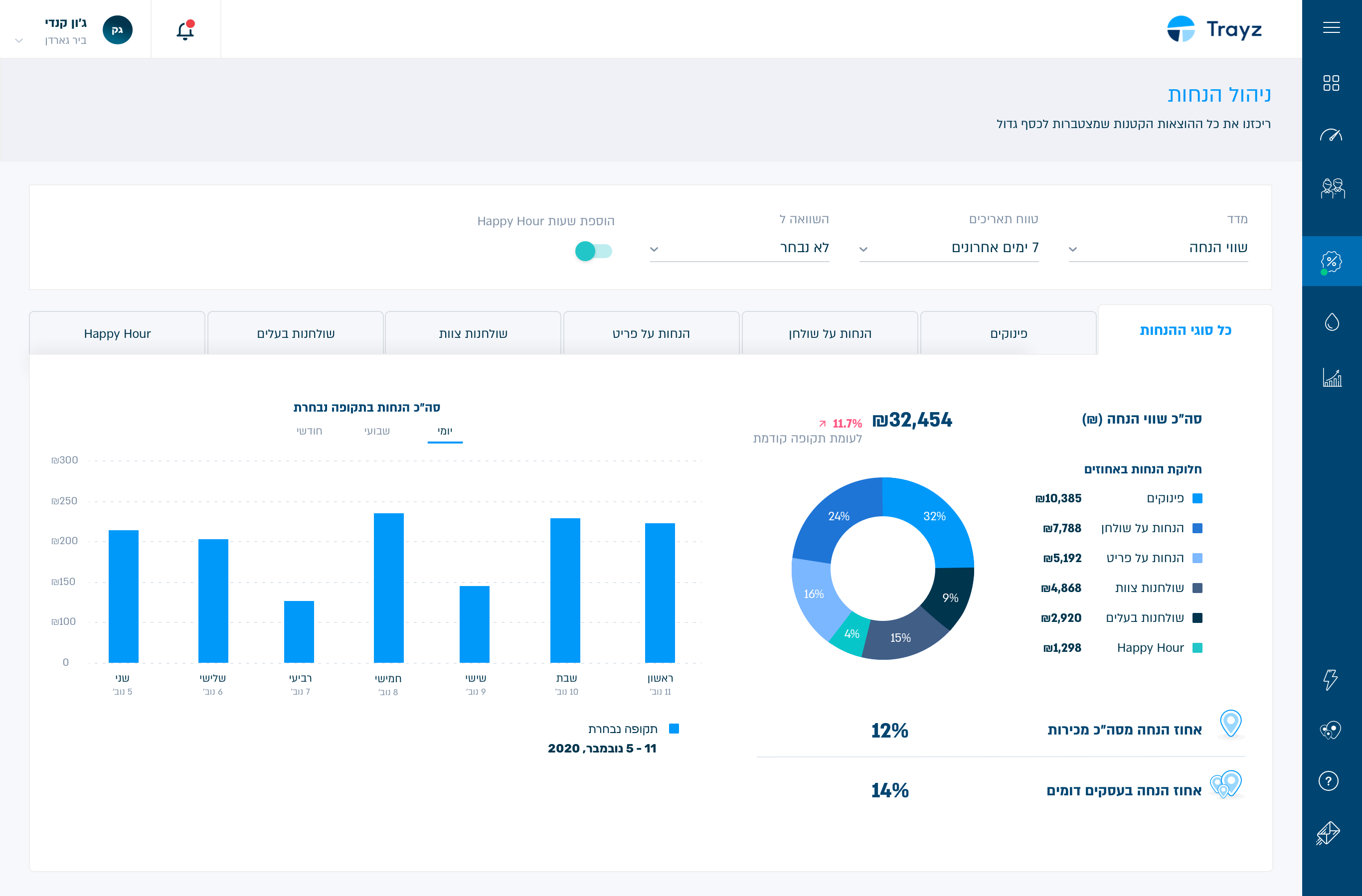
Task: Click the שולחנות בעלים legend color swatch
Action: [1197, 618]
